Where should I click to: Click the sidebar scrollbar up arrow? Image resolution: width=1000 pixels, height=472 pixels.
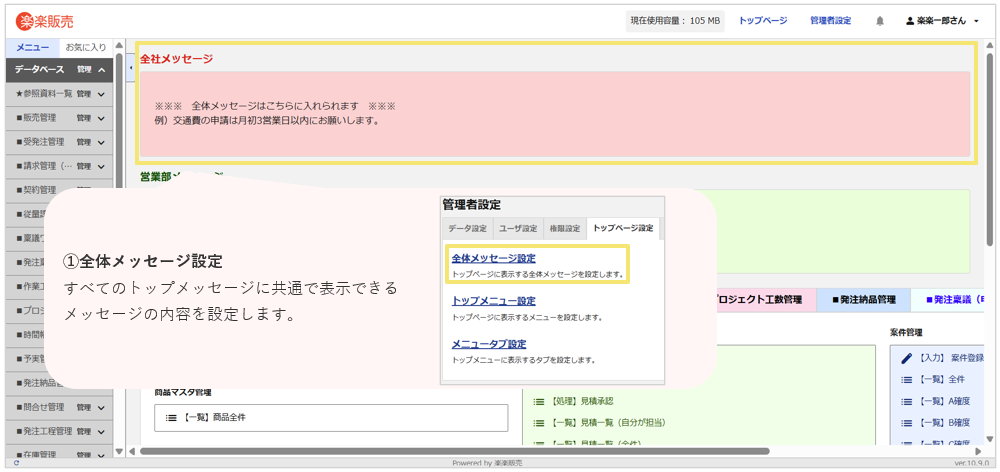119,46
